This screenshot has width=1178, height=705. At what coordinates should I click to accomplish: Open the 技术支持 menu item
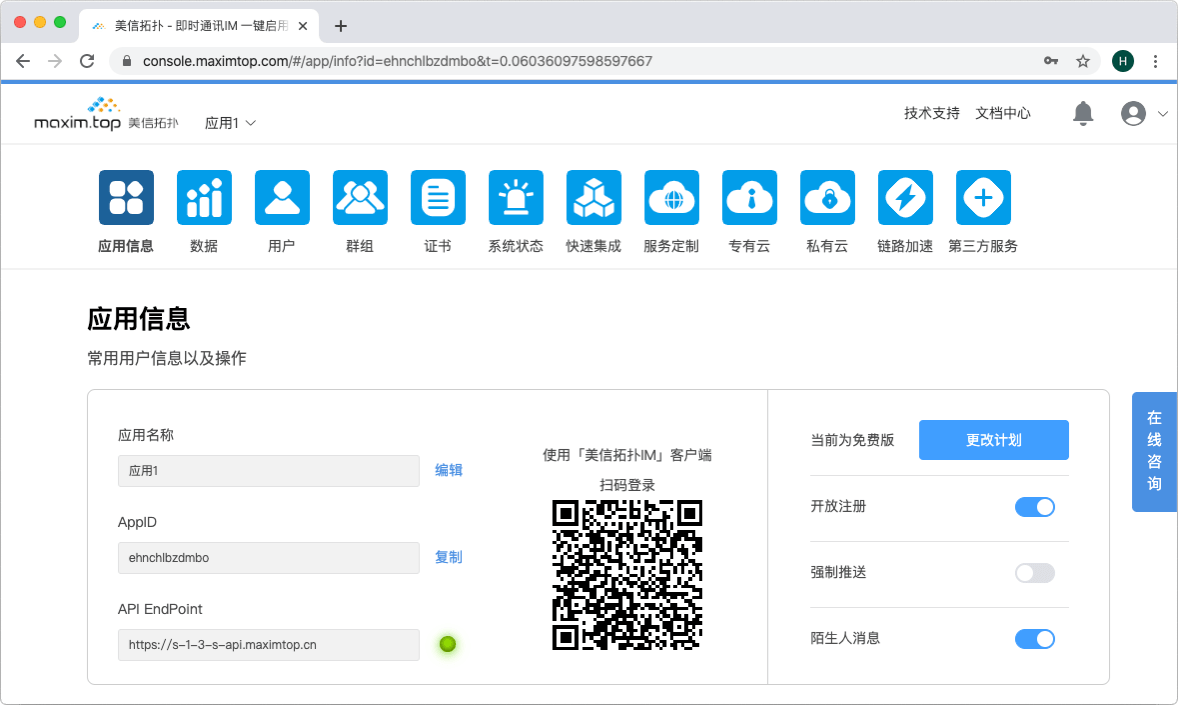(x=931, y=113)
